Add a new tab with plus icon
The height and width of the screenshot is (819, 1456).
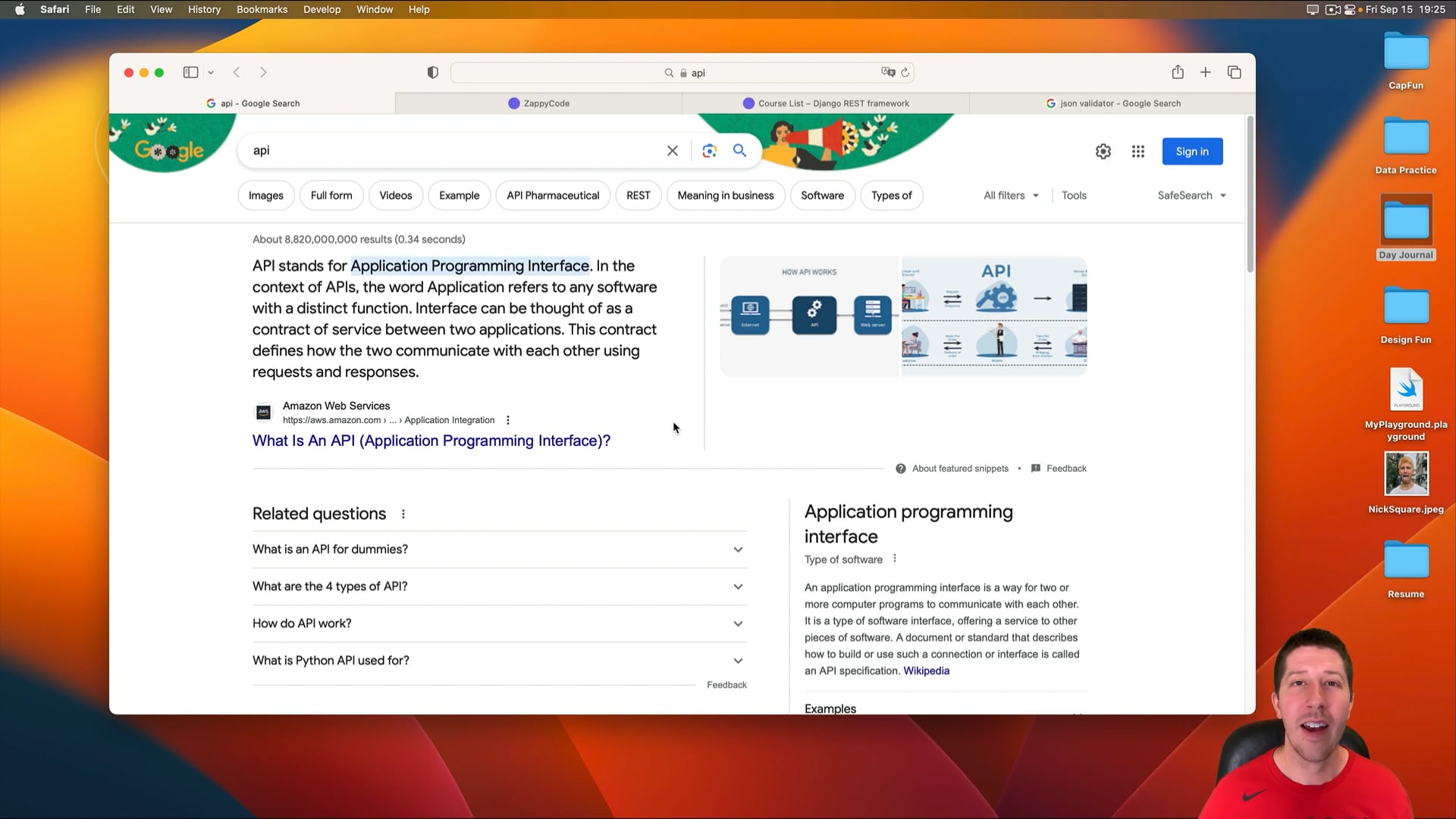pos(1206,72)
